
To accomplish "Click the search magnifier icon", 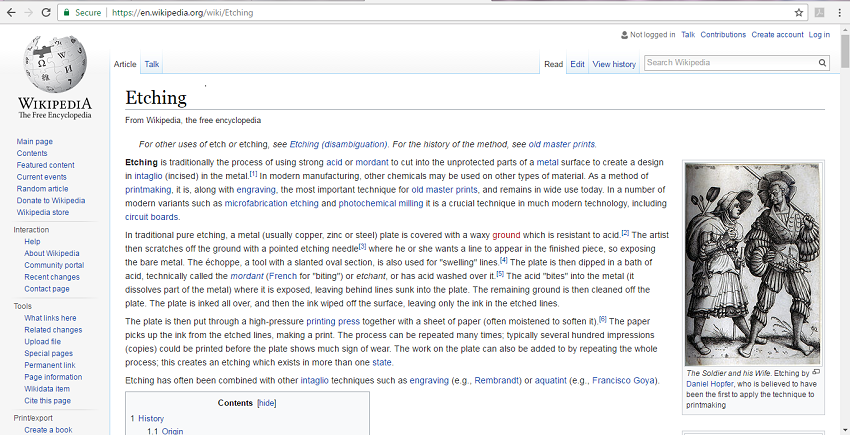I will coord(822,63).
